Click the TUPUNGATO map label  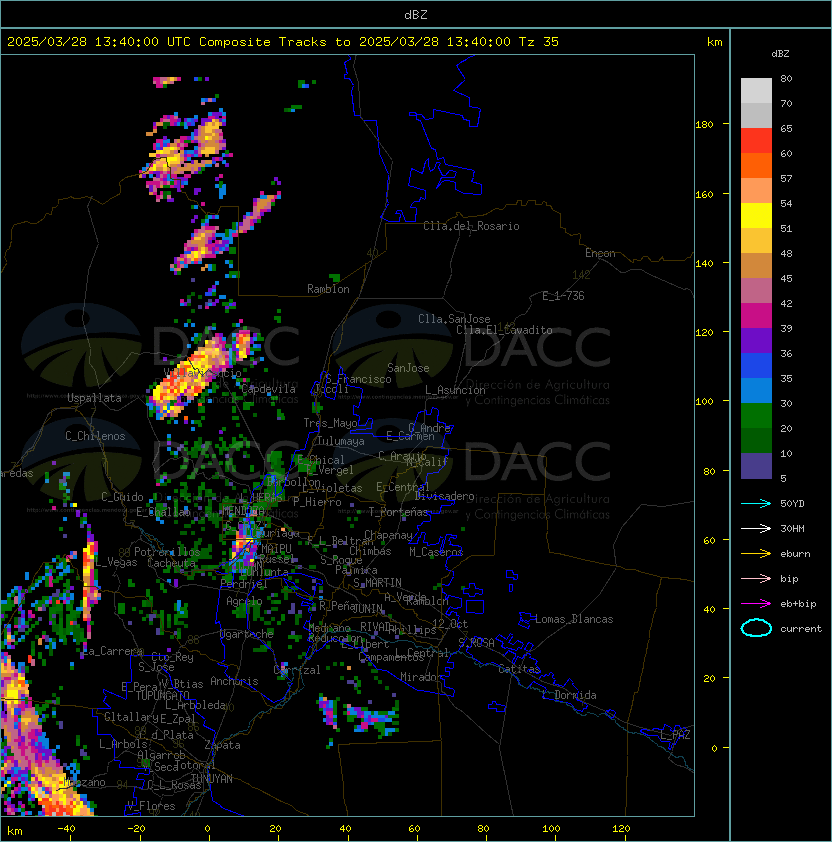[x=162, y=696]
